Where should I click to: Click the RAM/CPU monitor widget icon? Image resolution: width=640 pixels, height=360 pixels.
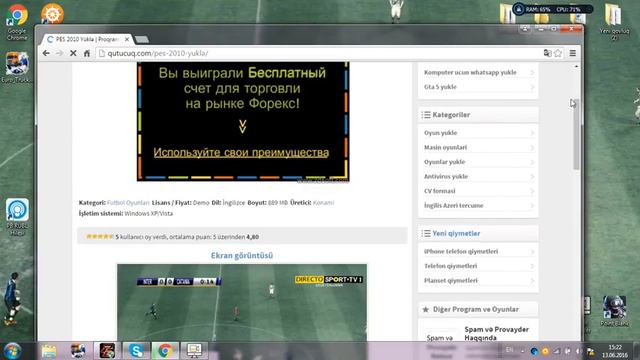tap(519, 9)
